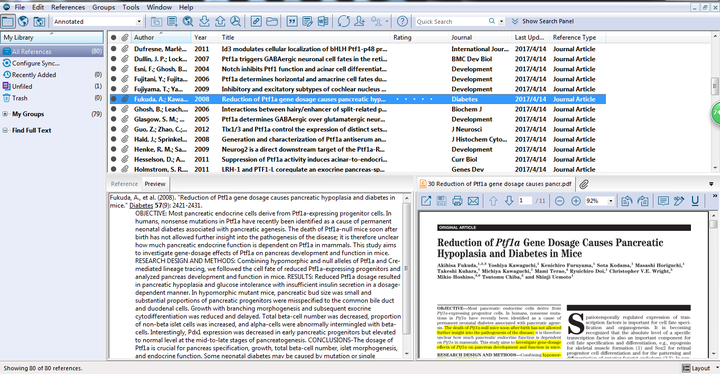This screenshot has width=720, height=374.
Task: Open Quick Search options dropdown arrow
Action: point(501,21)
